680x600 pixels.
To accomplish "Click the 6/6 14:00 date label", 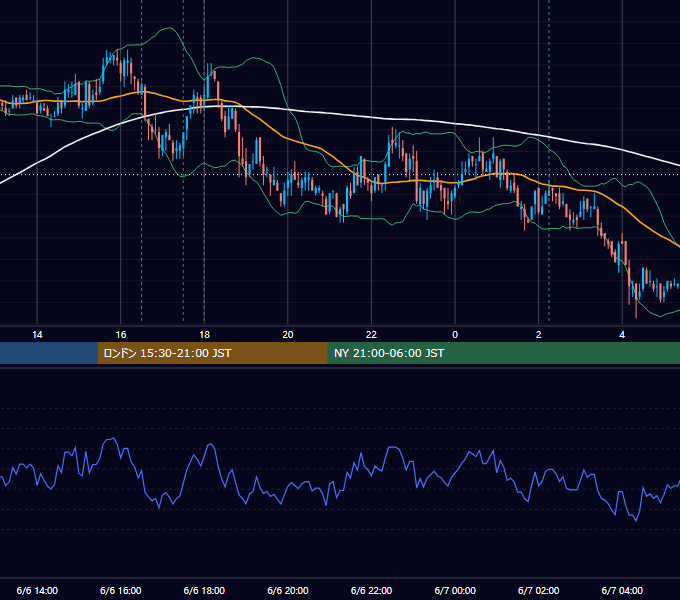I will pyautogui.click(x=37, y=590).
